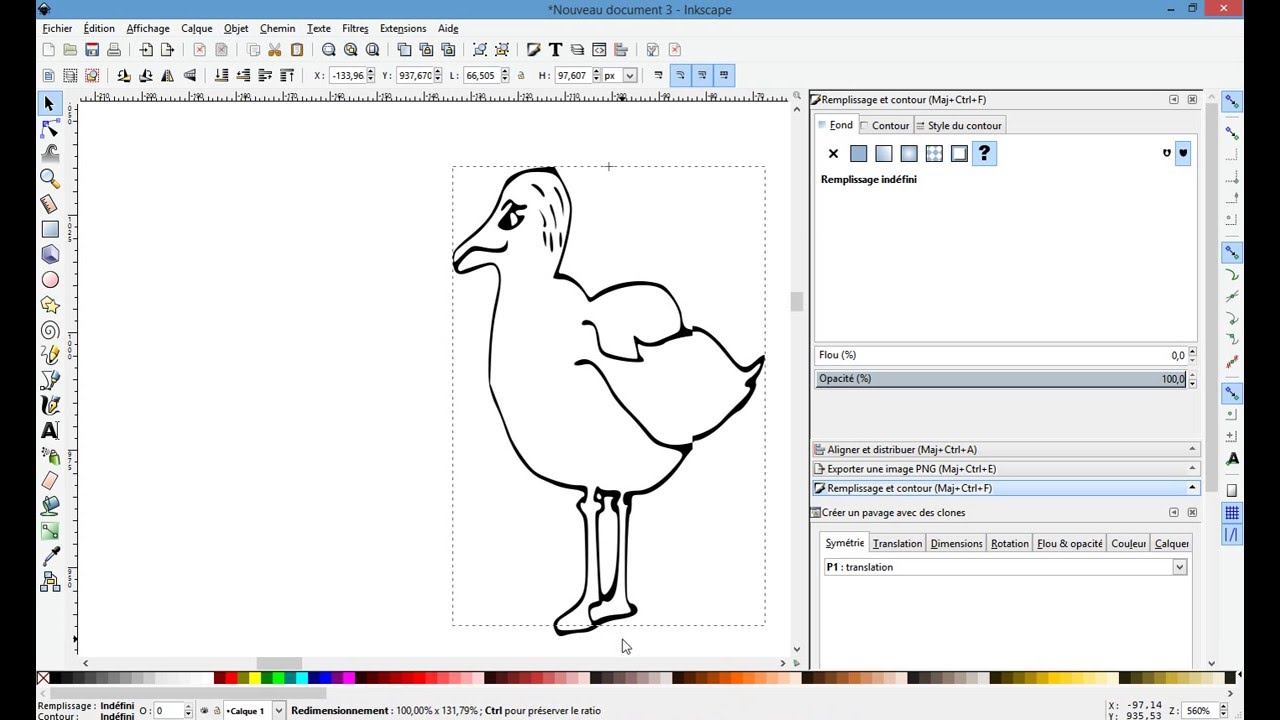Adjust the Opacité slider bar

[1000, 379]
